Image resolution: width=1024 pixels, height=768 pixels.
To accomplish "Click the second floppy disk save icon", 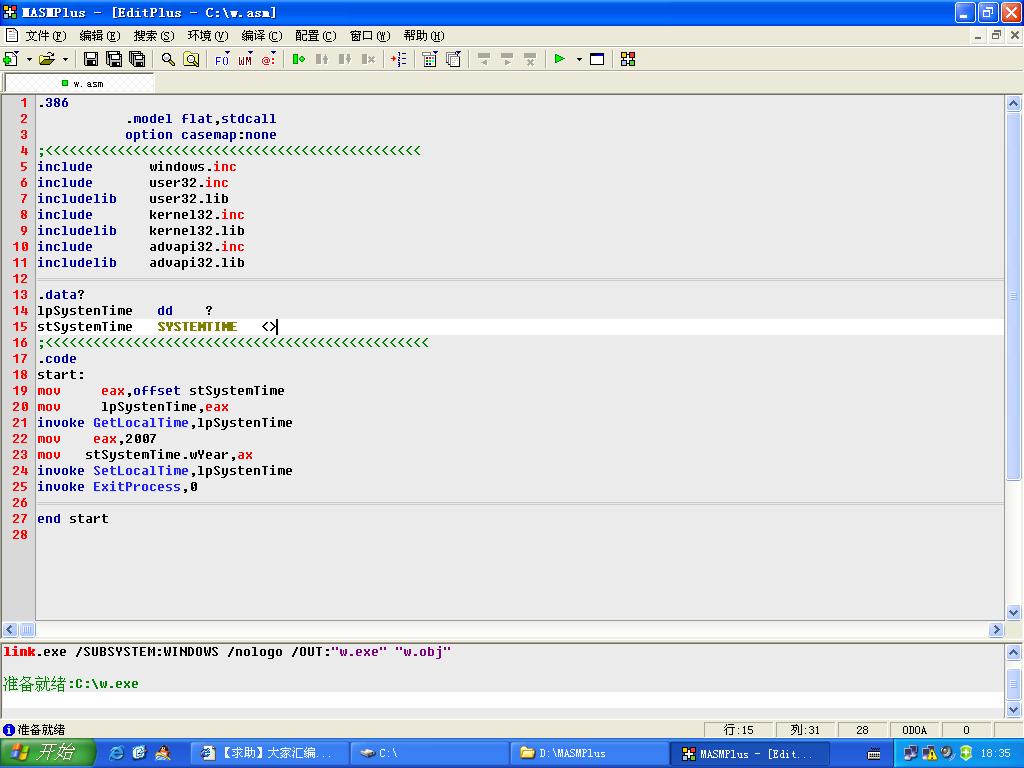I will (114, 59).
